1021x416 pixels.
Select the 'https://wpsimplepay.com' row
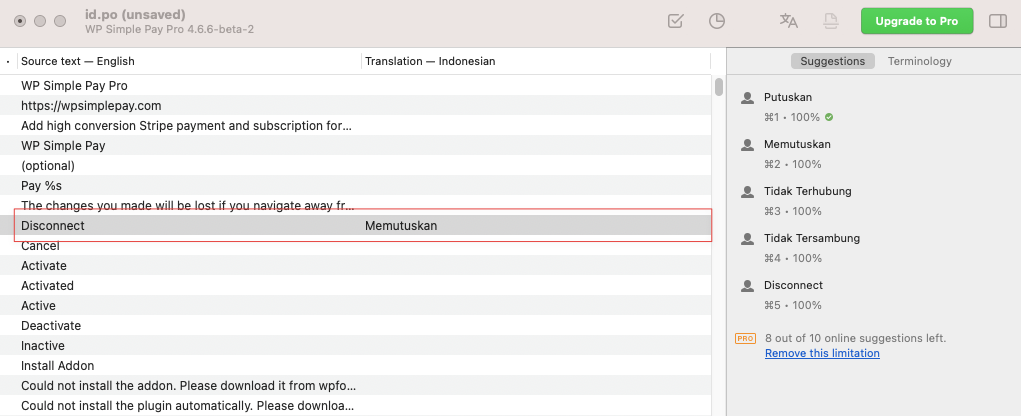(x=356, y=105)
